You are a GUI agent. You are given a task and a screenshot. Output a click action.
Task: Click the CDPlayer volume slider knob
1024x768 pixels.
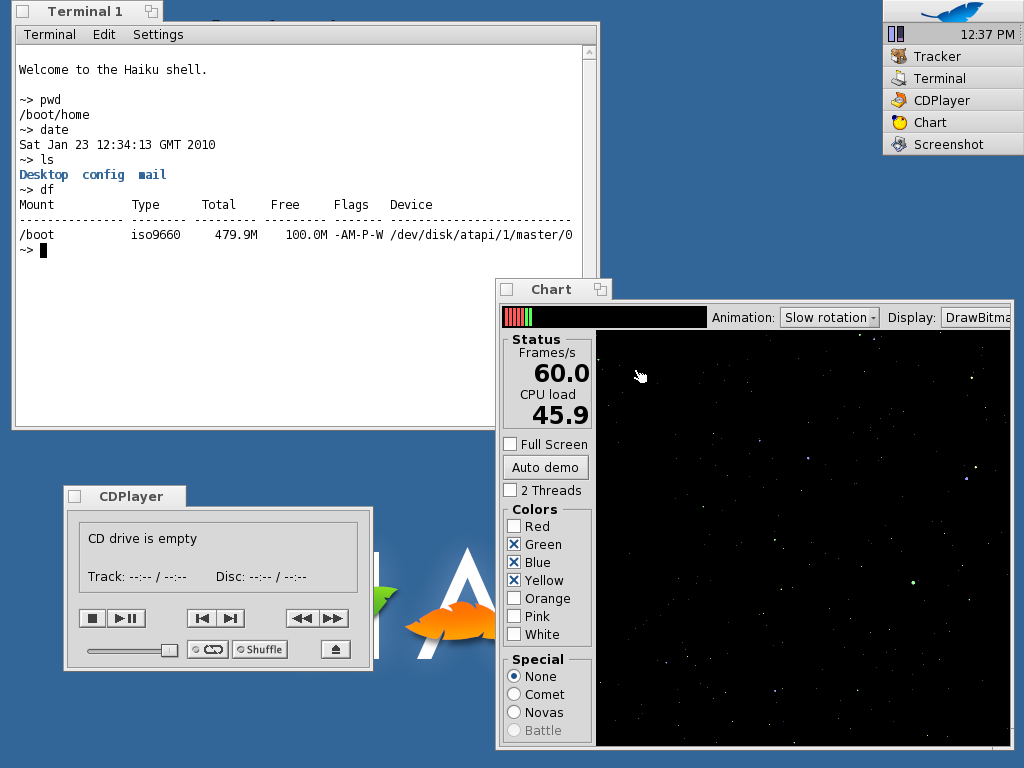(169, 650)
